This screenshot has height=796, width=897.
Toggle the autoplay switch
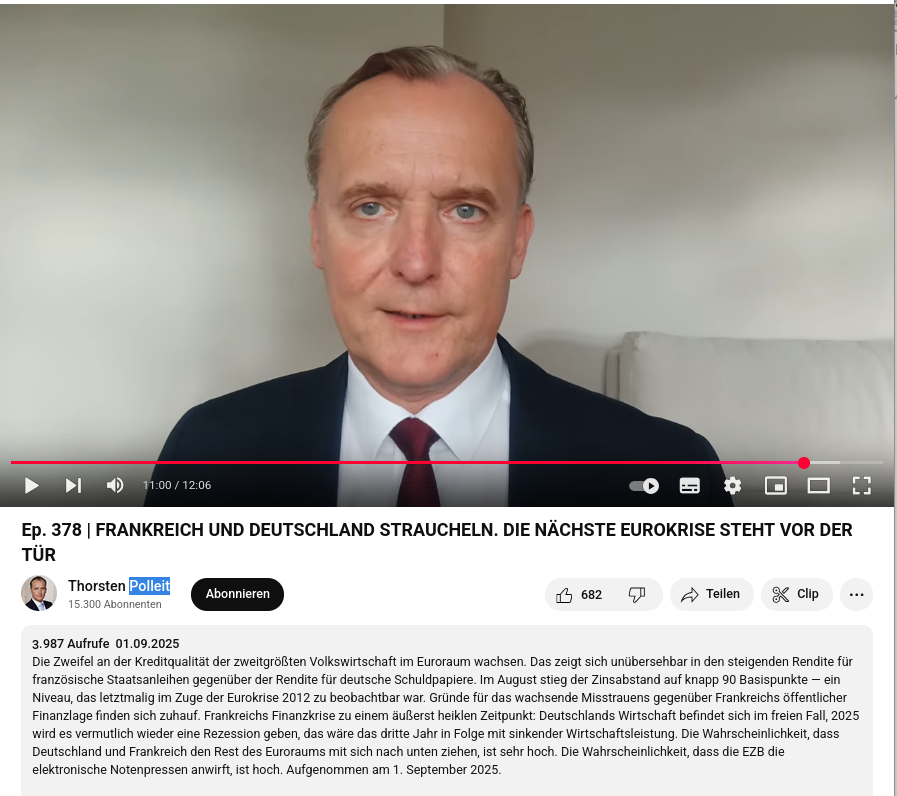[x=644, y=486]
